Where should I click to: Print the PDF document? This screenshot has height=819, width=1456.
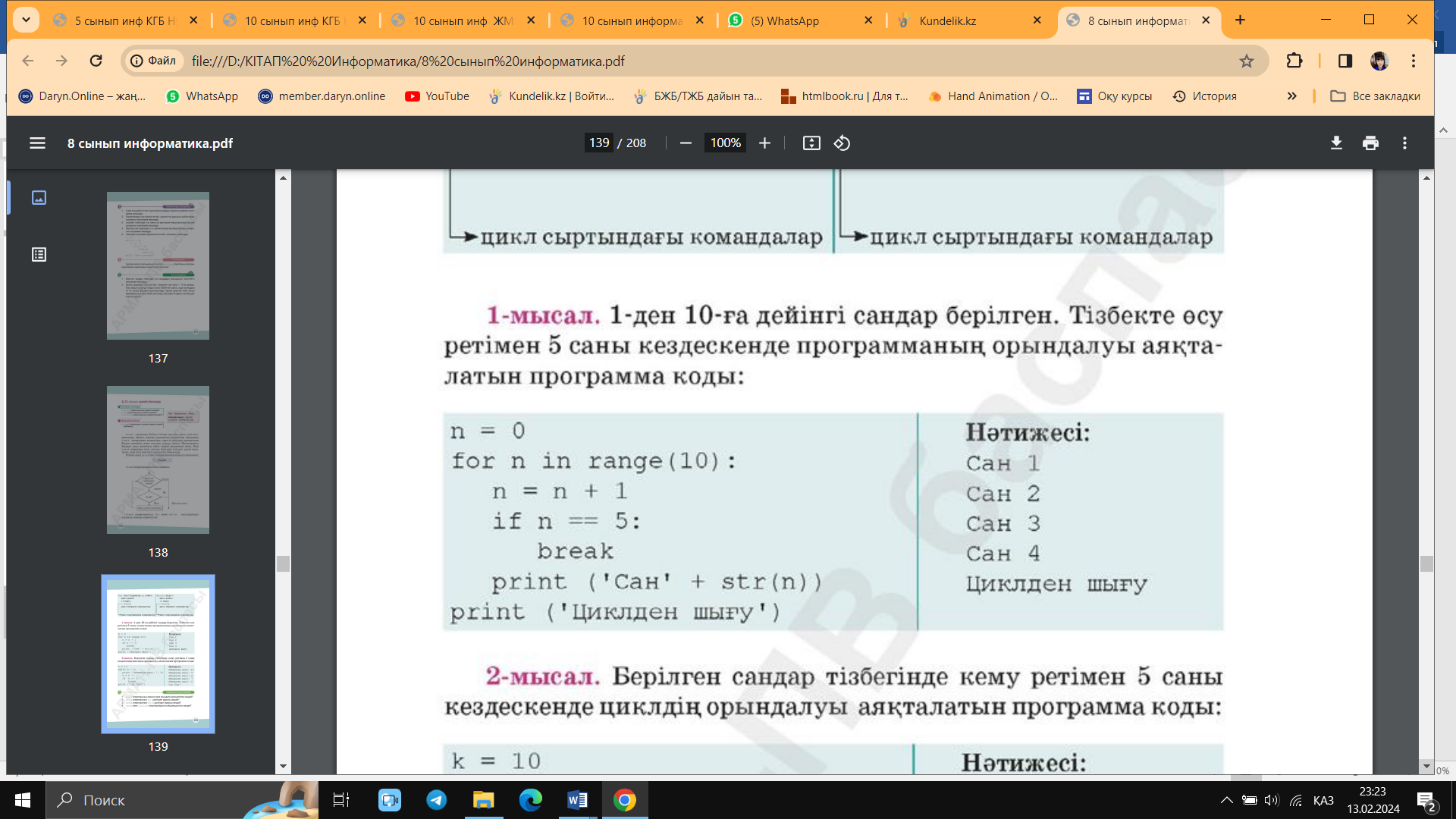[x=1370, y=143]
